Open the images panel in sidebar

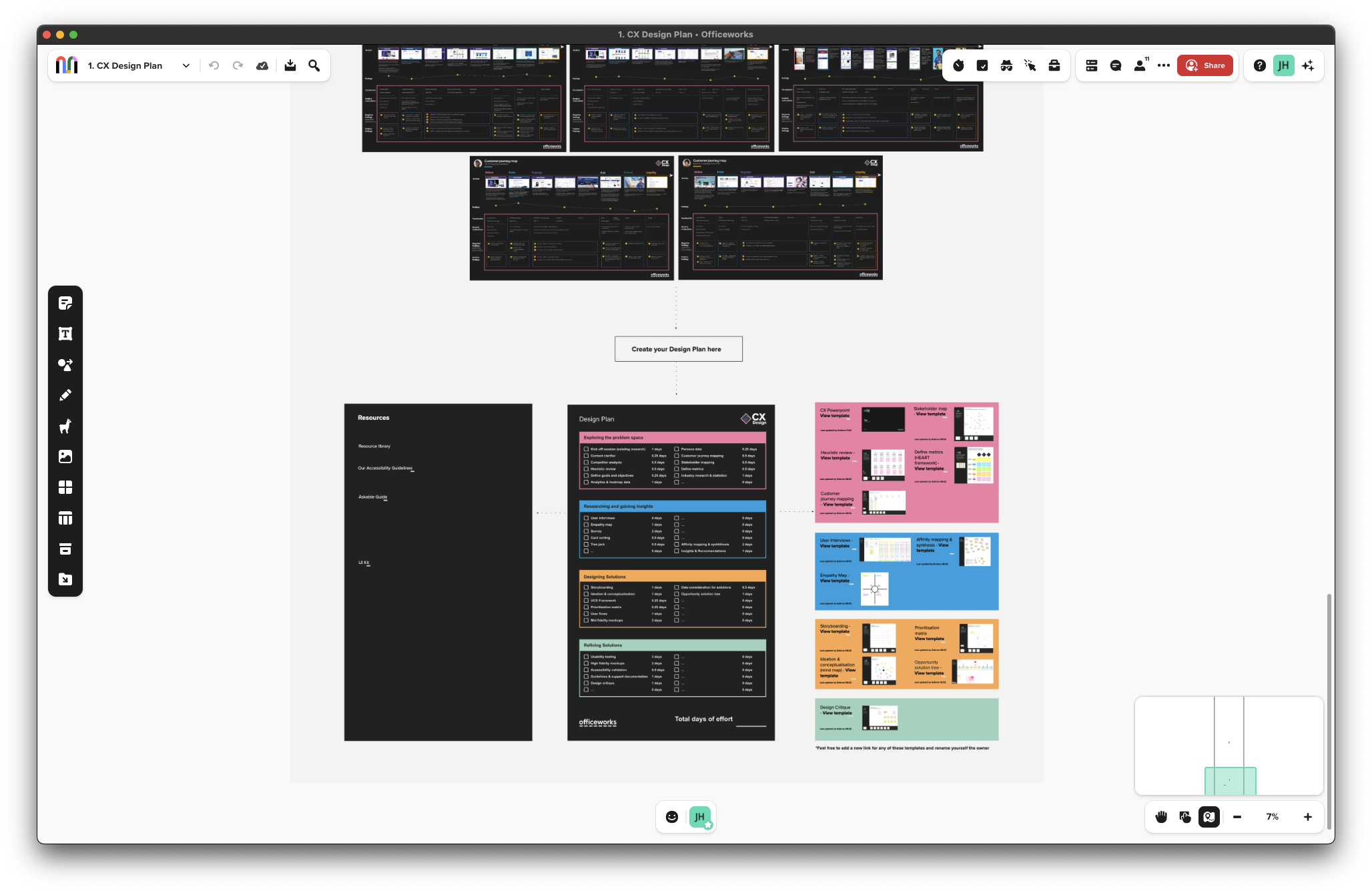(x=65, y=457)
